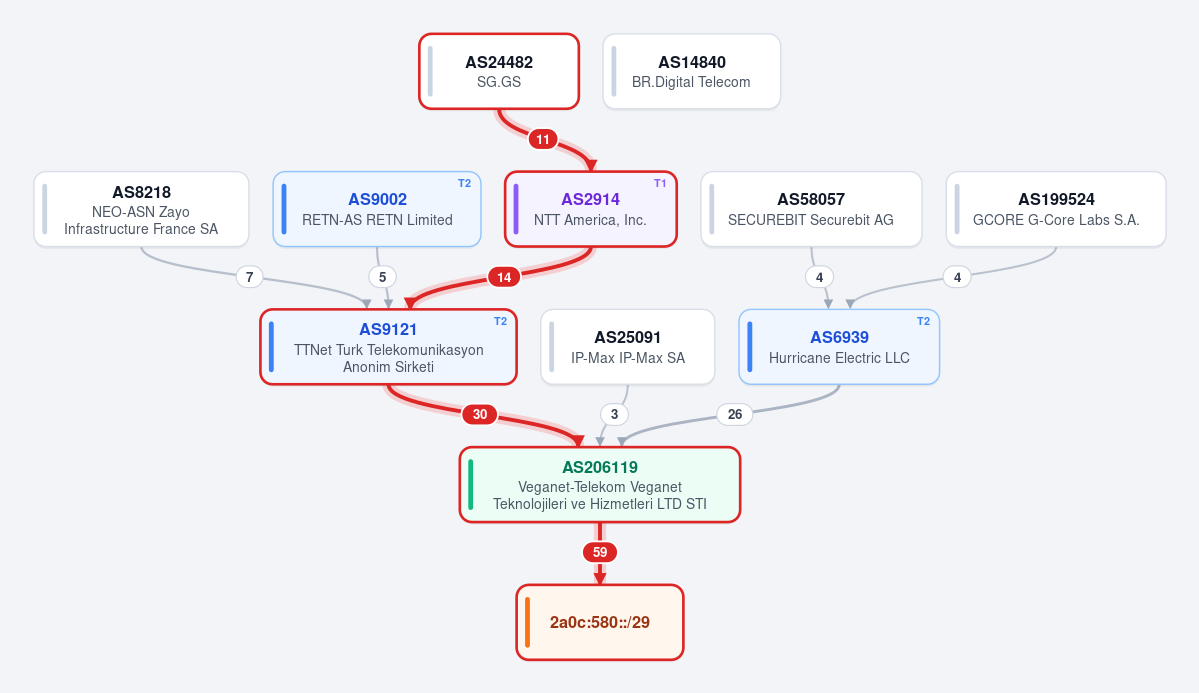Click the gray edge badge labeled 3
Viewport: 1199px width, 693px height.
[x=614, y=414]
